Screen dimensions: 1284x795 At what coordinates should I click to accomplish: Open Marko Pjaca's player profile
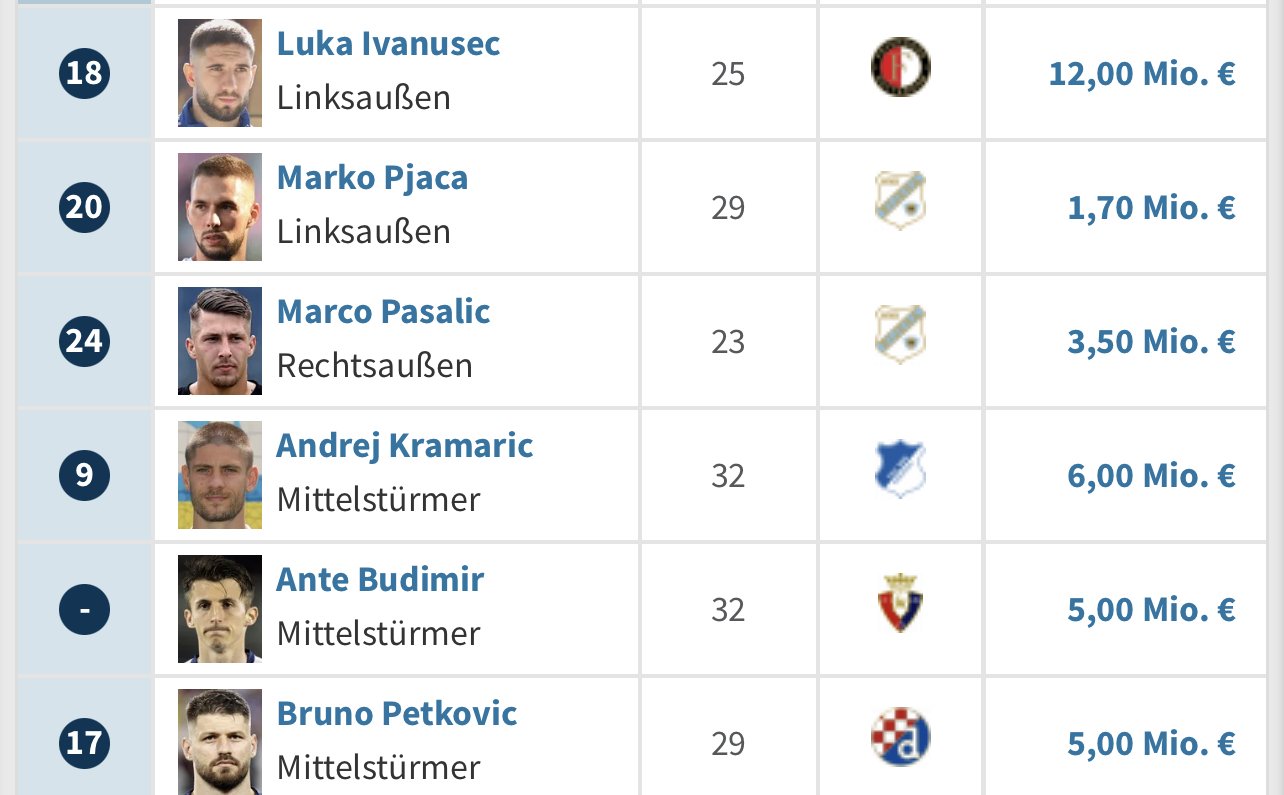tap(372, 177)
